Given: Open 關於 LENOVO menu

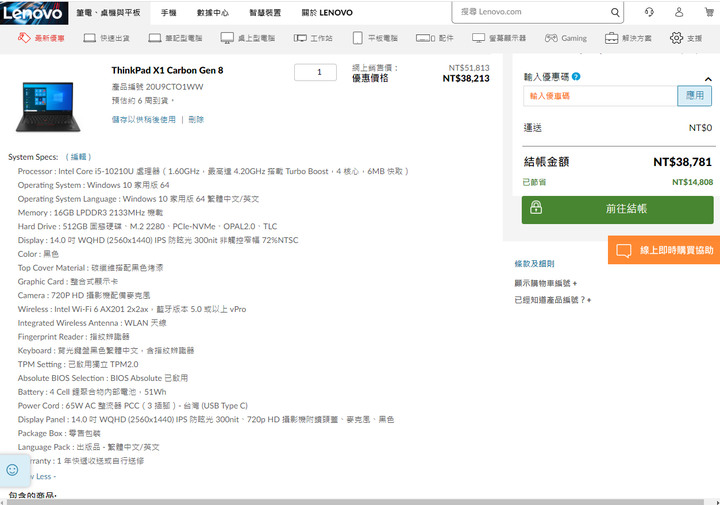Looking at the screenshot, I should (x=327, y=13).
